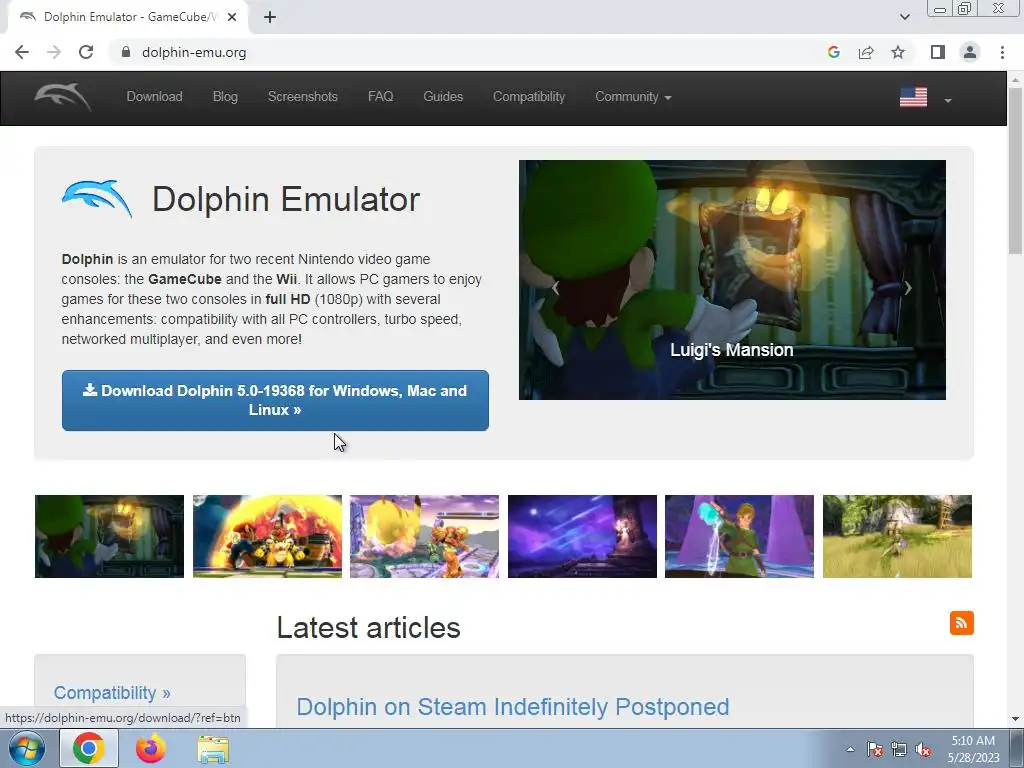Open the Luigi's Mansion carousel image
The image size is (1024, 768).
(x=732, y=280)
